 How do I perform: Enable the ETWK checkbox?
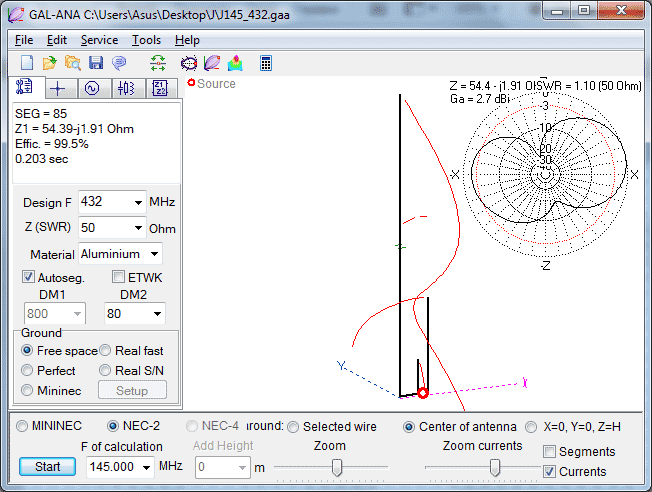(119, 277)
